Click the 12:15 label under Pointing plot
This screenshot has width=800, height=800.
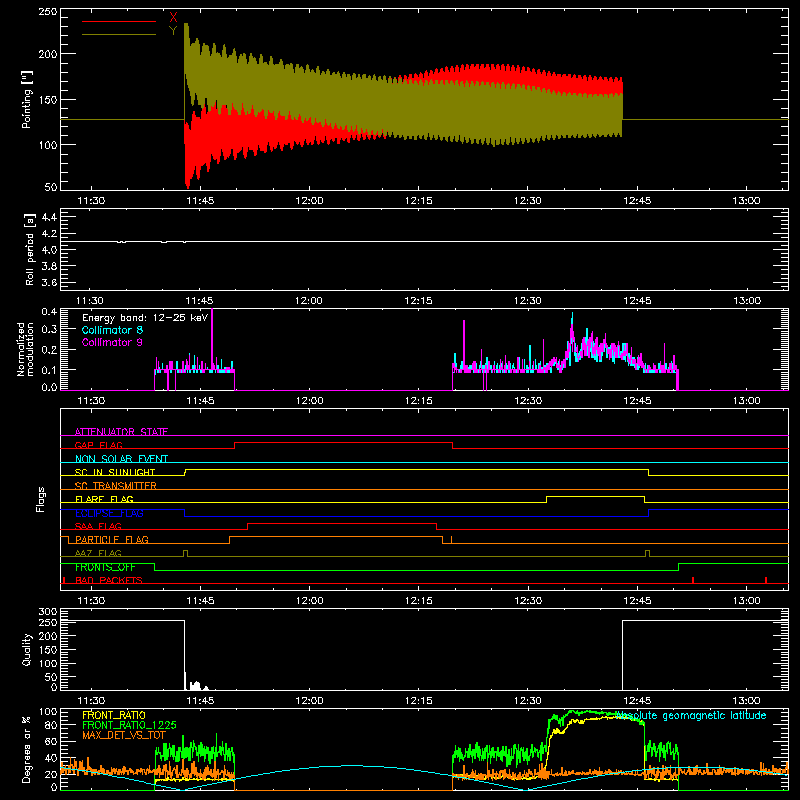tap(418, 201)
